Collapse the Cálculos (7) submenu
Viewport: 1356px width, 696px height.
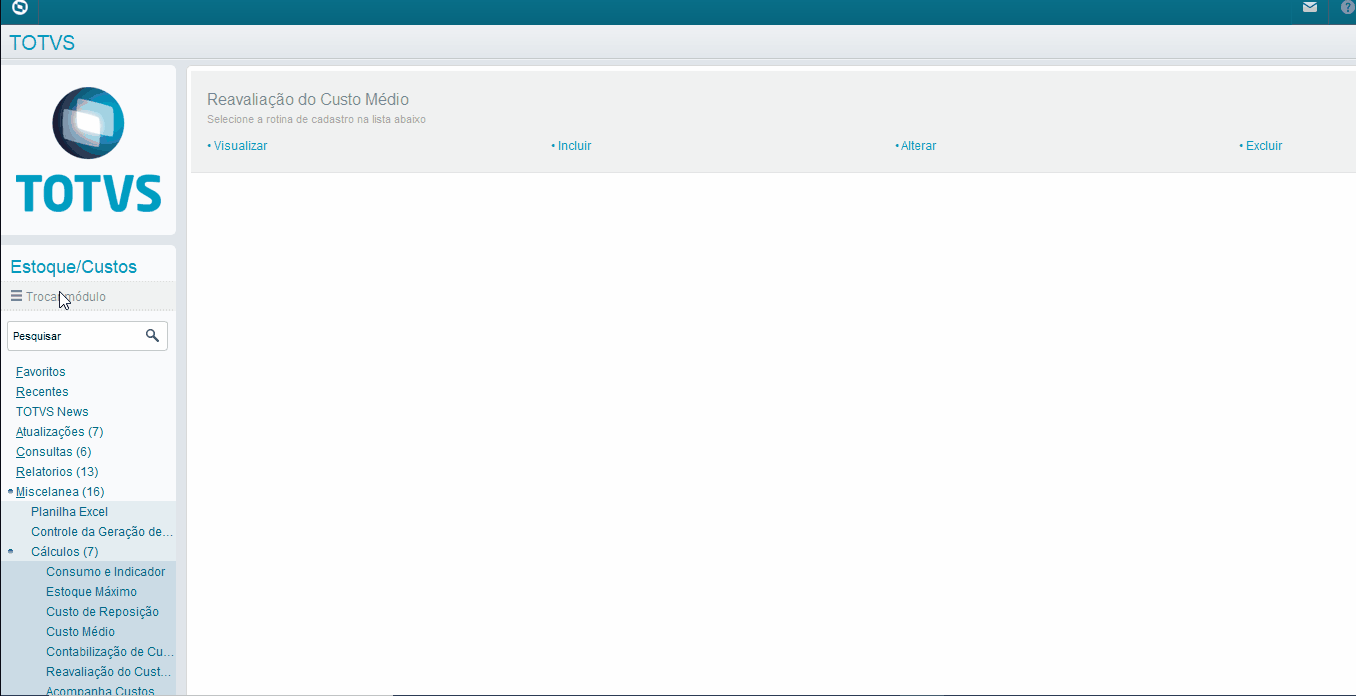point(65,552)
